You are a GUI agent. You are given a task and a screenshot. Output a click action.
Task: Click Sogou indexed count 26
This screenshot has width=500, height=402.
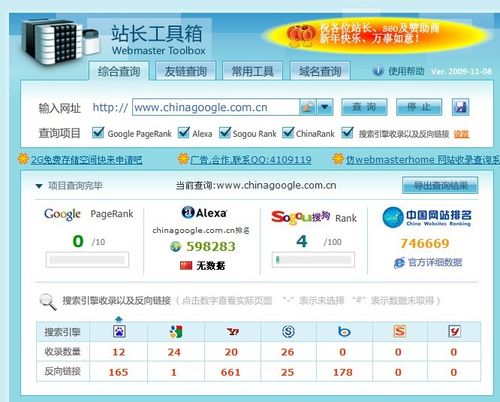pyautogui.click(x=287, y=352)
